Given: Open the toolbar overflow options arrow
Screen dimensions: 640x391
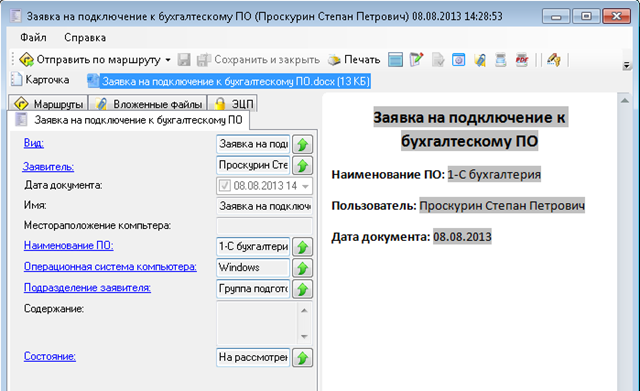Looking at the screenshot, I should point(627,65).
